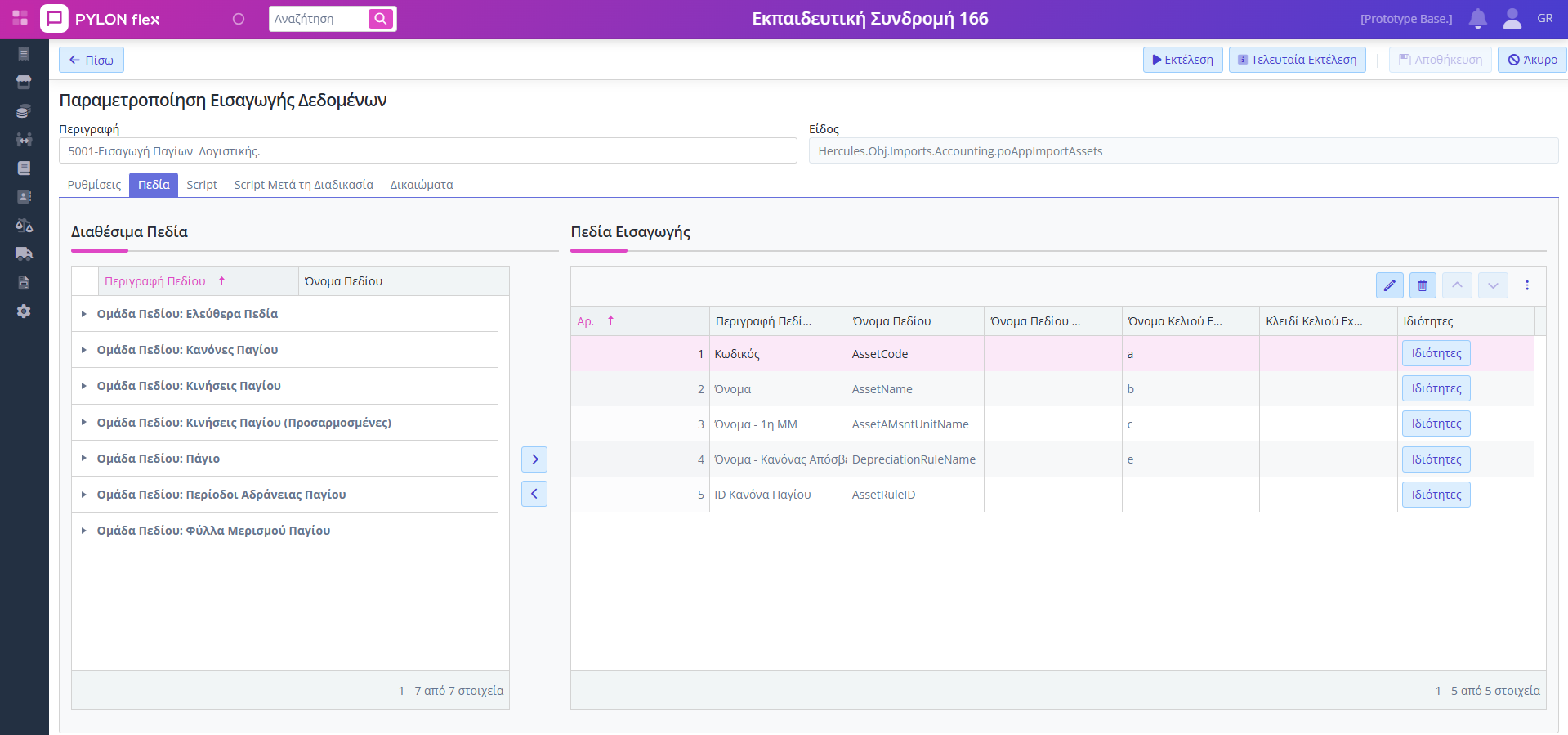The image size is (1568, 735).
Task: Switch to the Ρυθμίσεις tab
Action: tap(94, 185)
